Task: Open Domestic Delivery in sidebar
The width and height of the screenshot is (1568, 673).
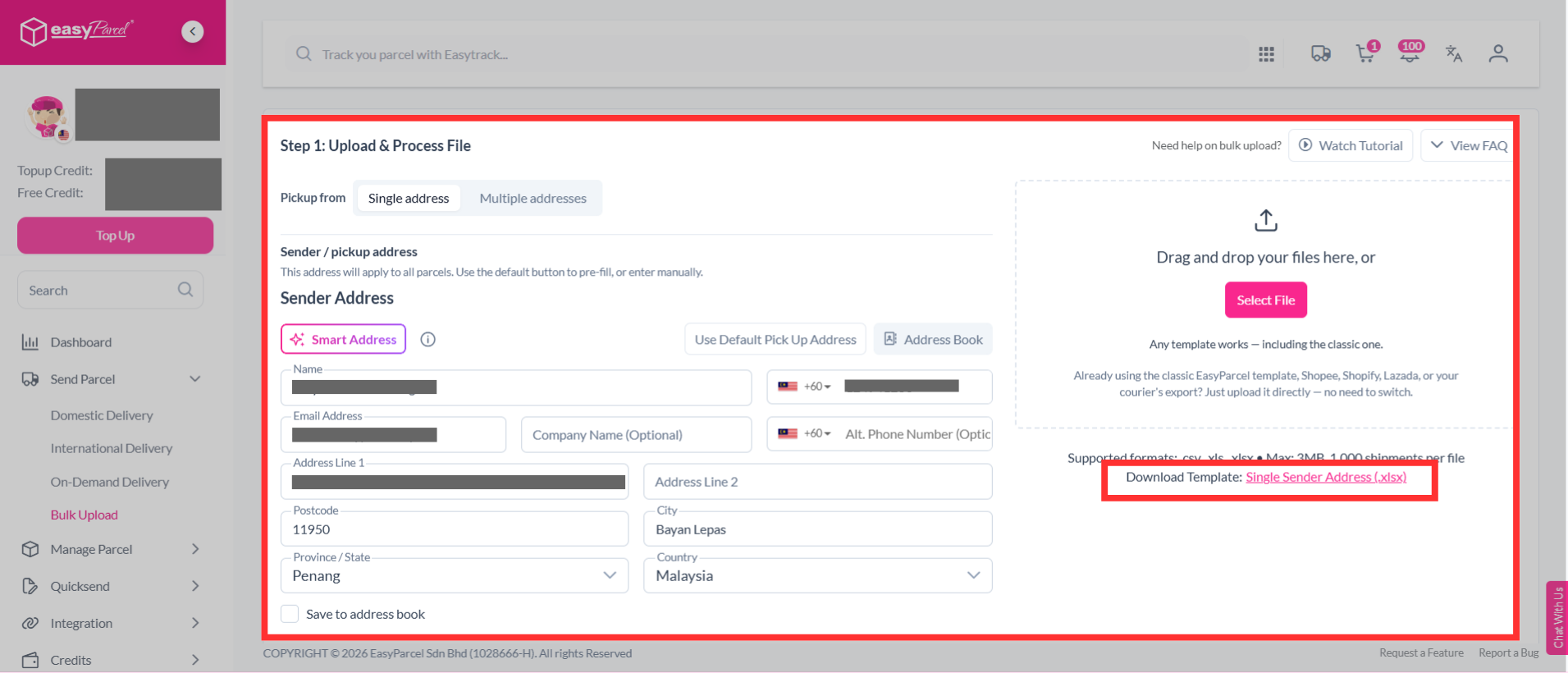Action: click(102, 415)
